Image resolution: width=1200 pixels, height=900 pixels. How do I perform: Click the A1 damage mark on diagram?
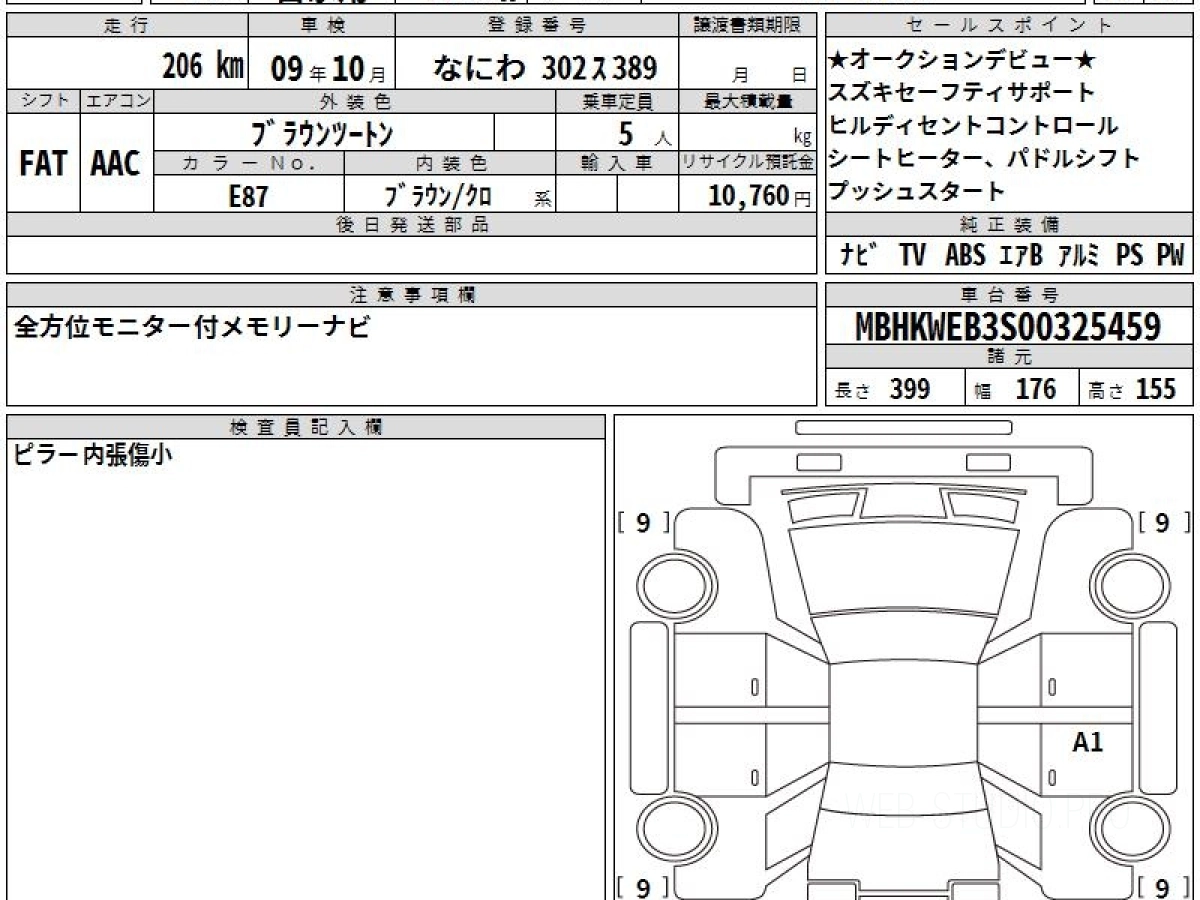click(1088, 742)
